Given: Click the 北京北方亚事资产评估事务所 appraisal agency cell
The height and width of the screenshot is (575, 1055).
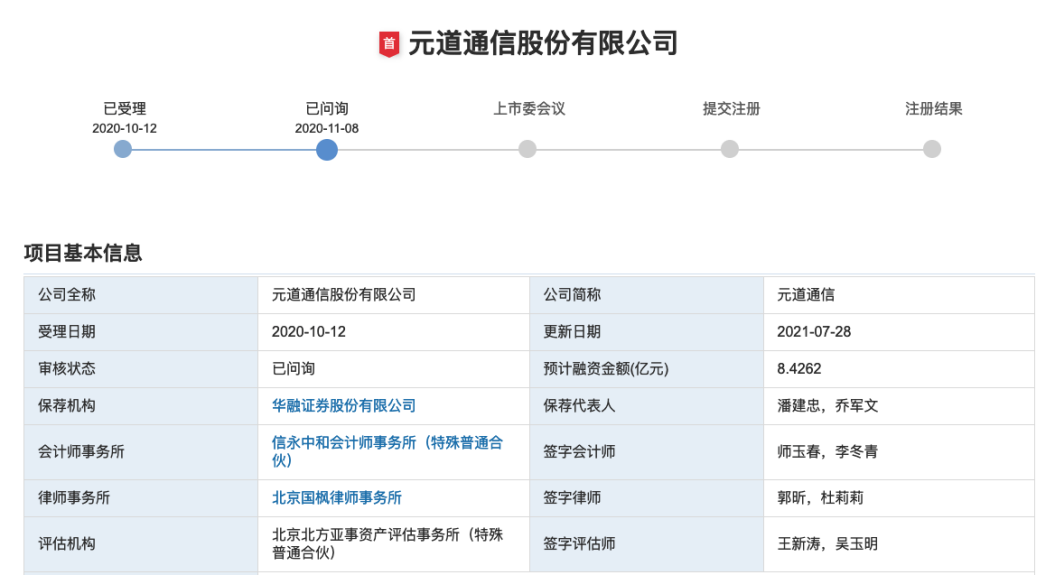Looking at the screenshot, I should 387,543.
